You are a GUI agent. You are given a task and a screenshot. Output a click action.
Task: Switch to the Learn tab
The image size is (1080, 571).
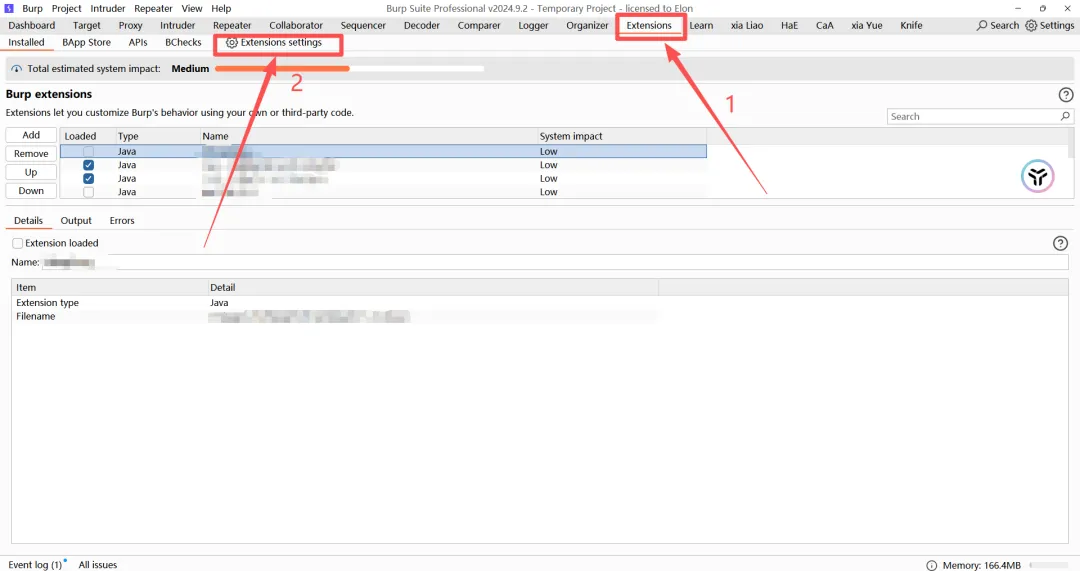(x=701, y=25)
